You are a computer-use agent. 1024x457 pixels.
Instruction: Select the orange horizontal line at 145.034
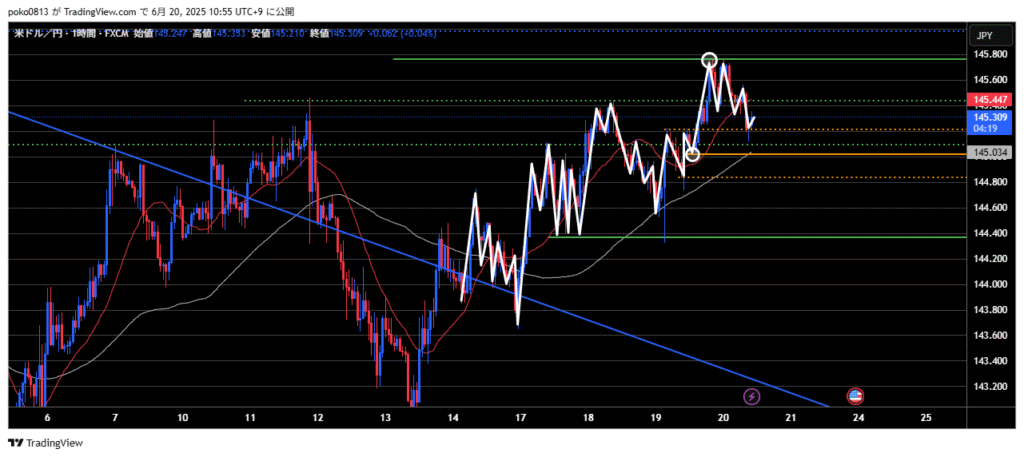coord(850,154)
